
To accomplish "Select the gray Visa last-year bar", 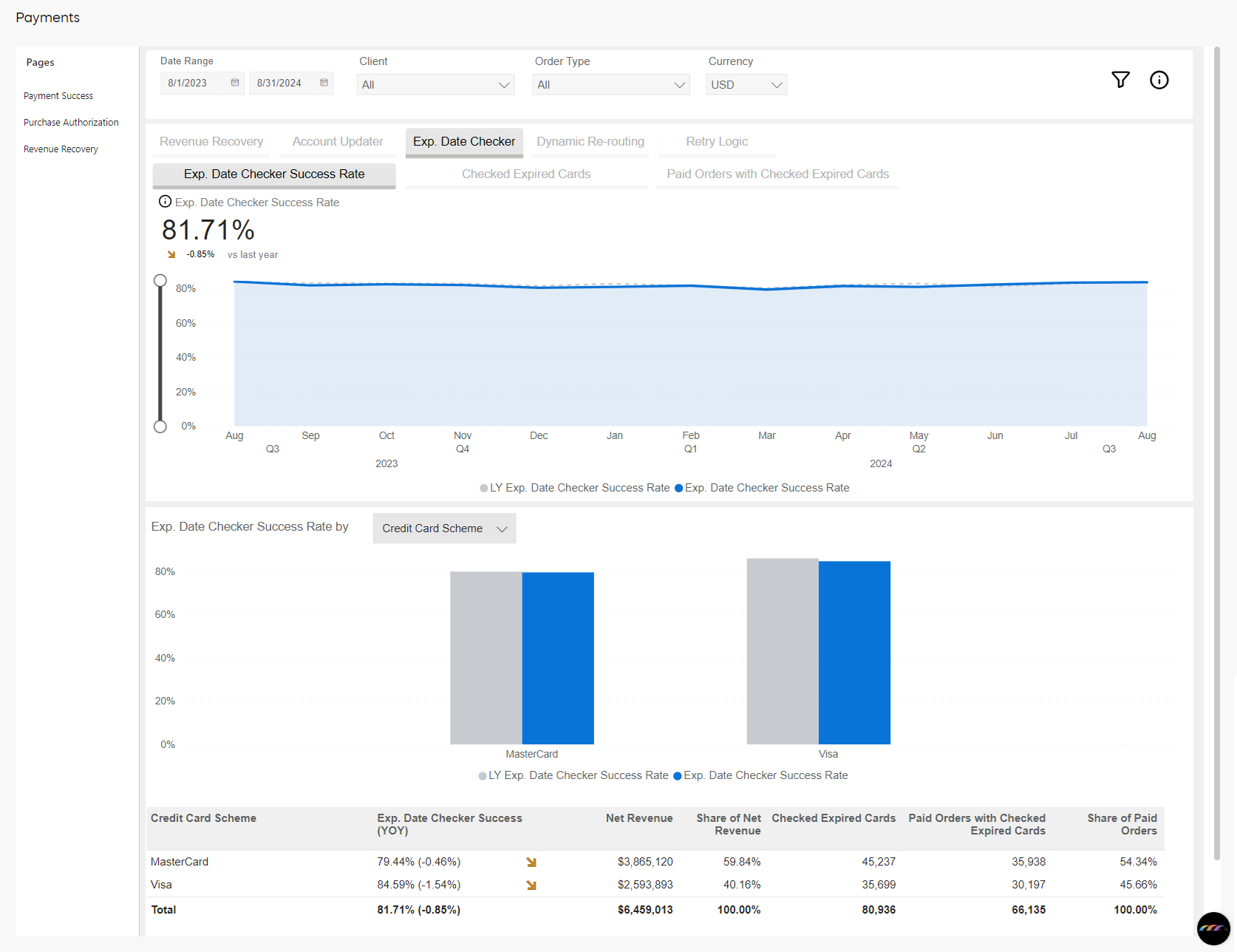I will (783, 651).
